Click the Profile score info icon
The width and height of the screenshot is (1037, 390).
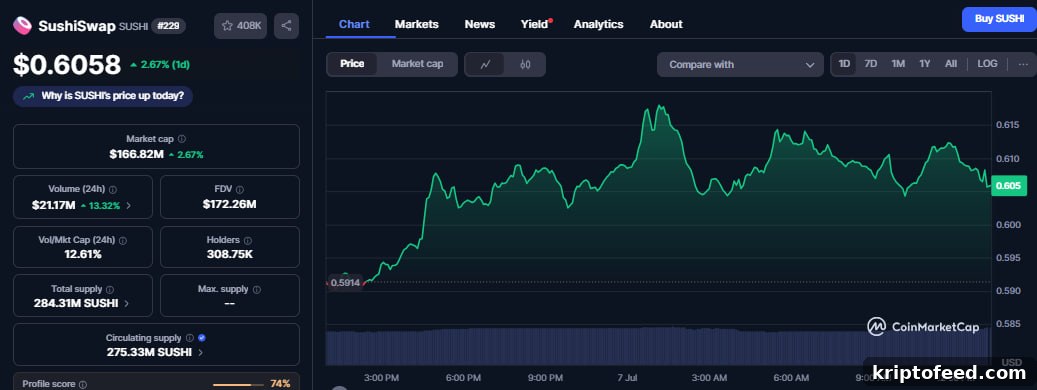point(83,384)
